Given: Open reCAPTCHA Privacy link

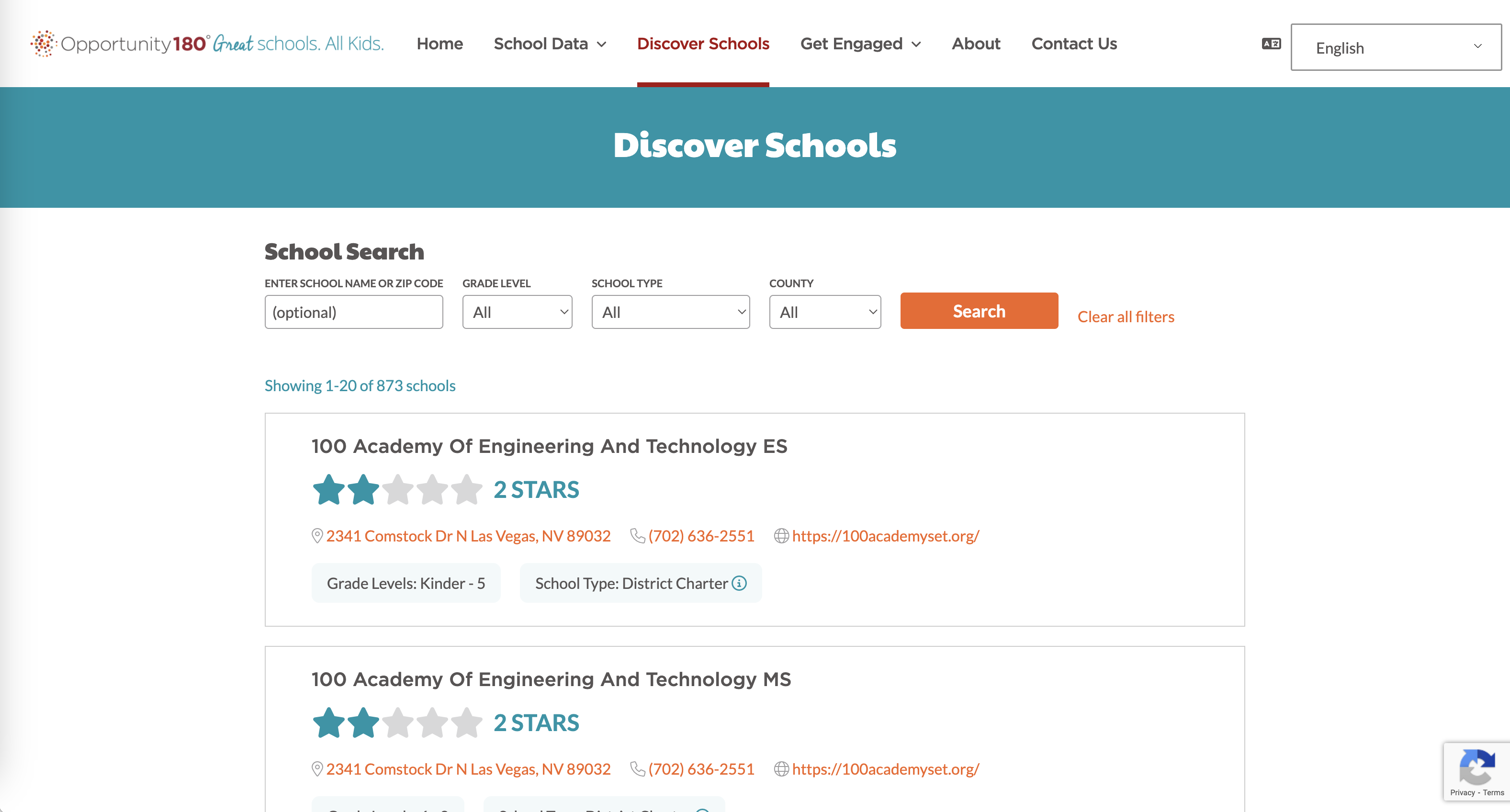Looking at the screenshot, I should [x=1462, y=793].
